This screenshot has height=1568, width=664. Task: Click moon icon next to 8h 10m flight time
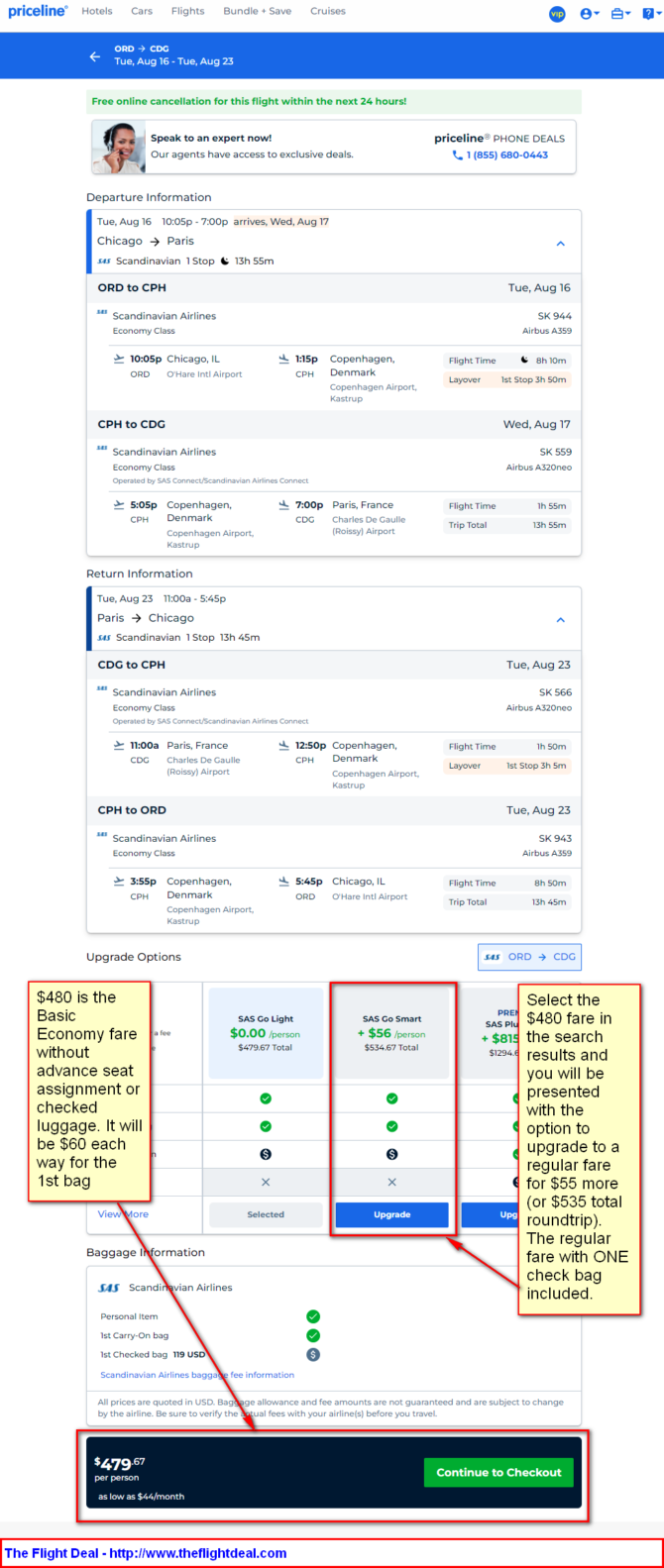525,361
